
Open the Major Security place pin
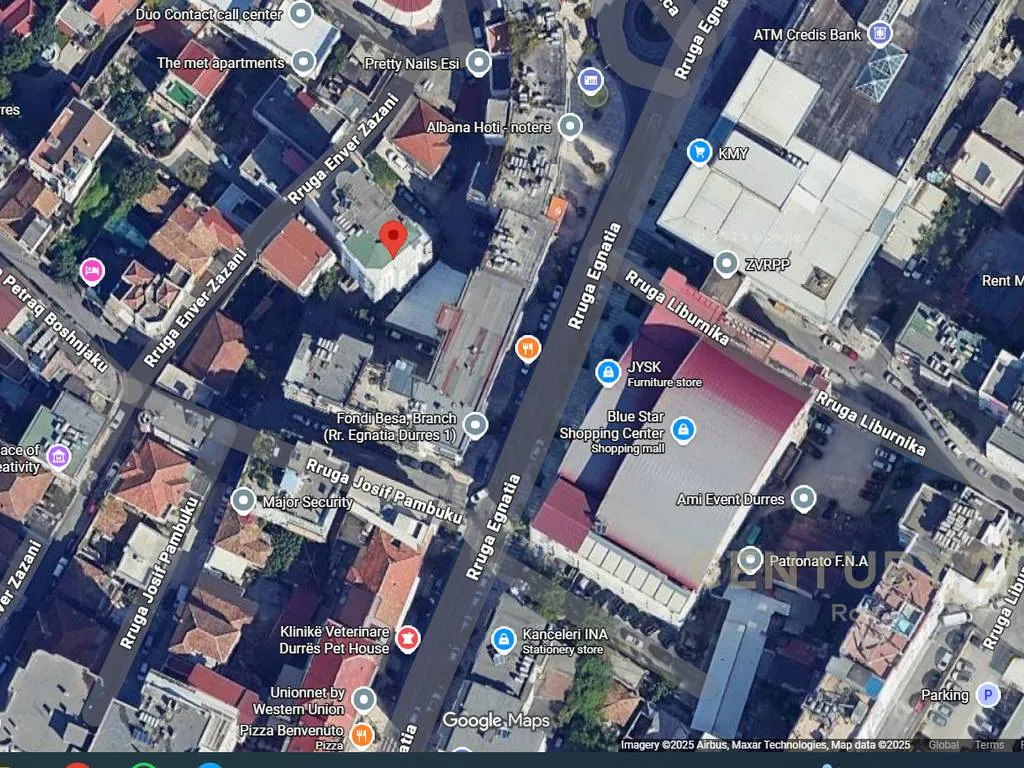tap(243, 501)
